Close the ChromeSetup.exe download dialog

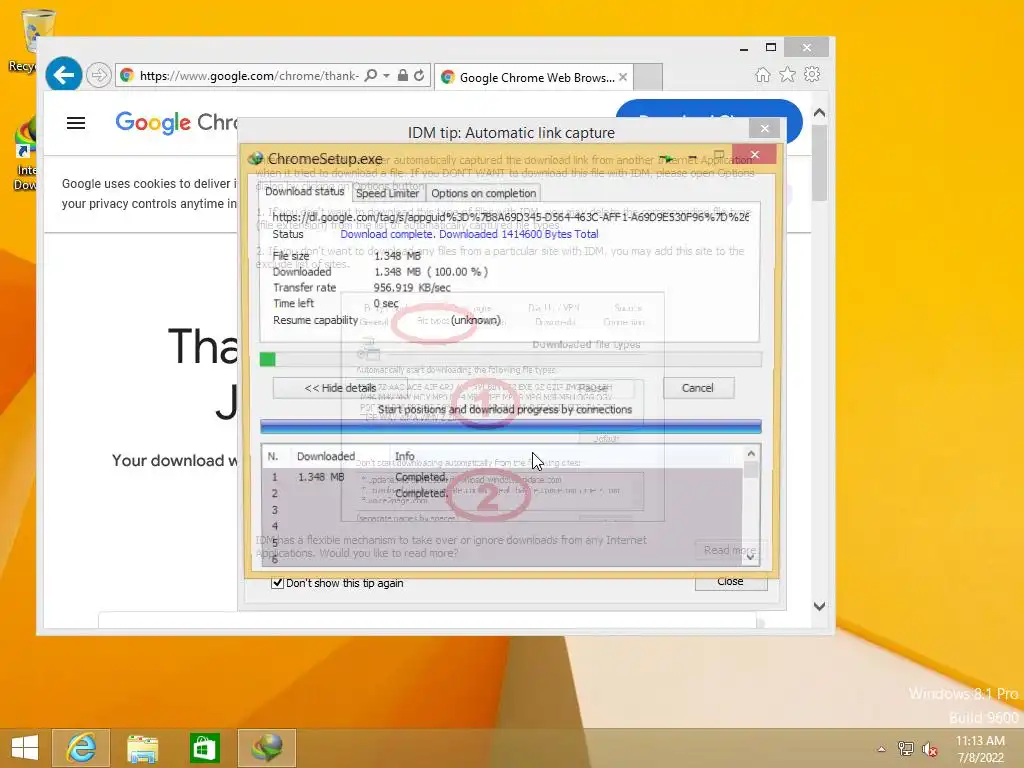754,154
